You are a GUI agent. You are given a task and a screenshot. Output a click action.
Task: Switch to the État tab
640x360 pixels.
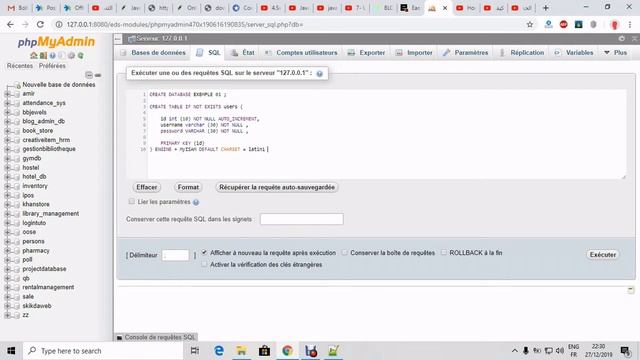click(243, 53)
